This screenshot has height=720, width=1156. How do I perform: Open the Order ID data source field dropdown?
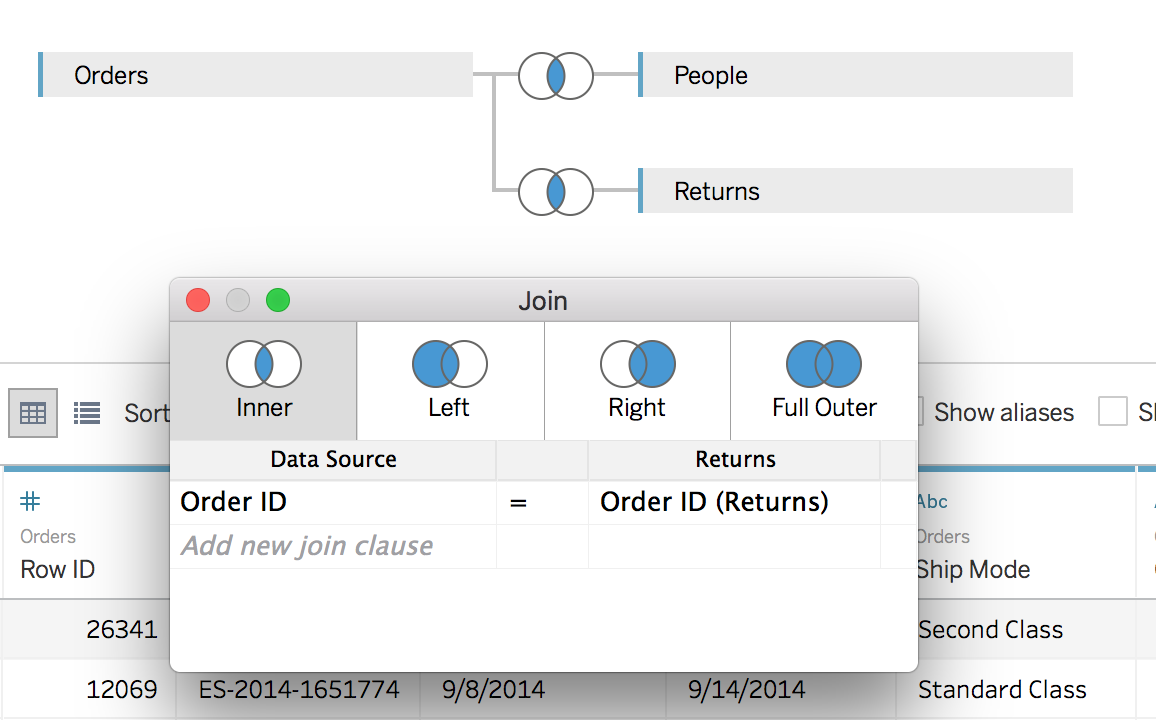pyautogui.click(x=333, y=502)
